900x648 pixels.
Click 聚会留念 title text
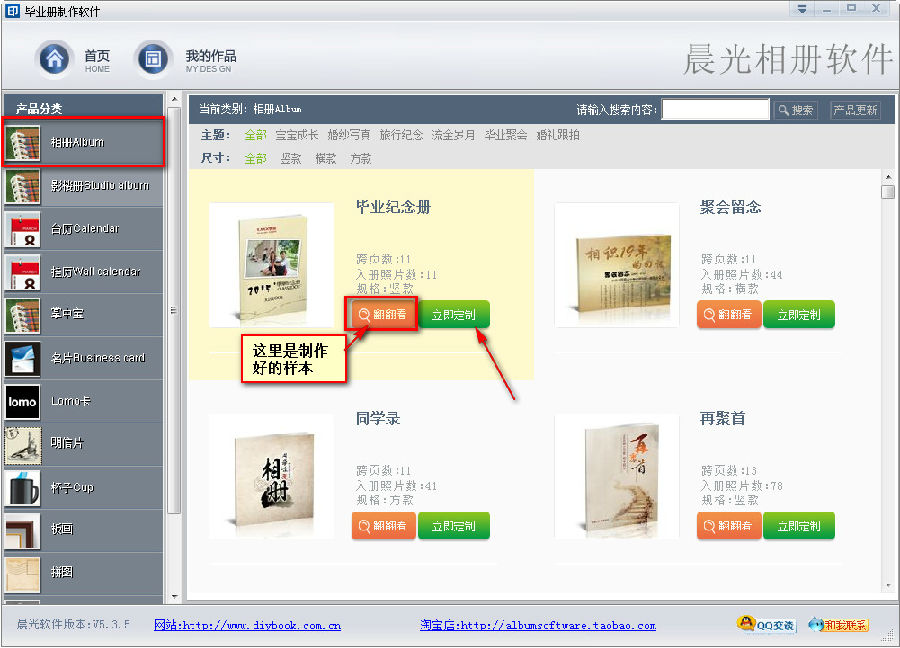730,207
